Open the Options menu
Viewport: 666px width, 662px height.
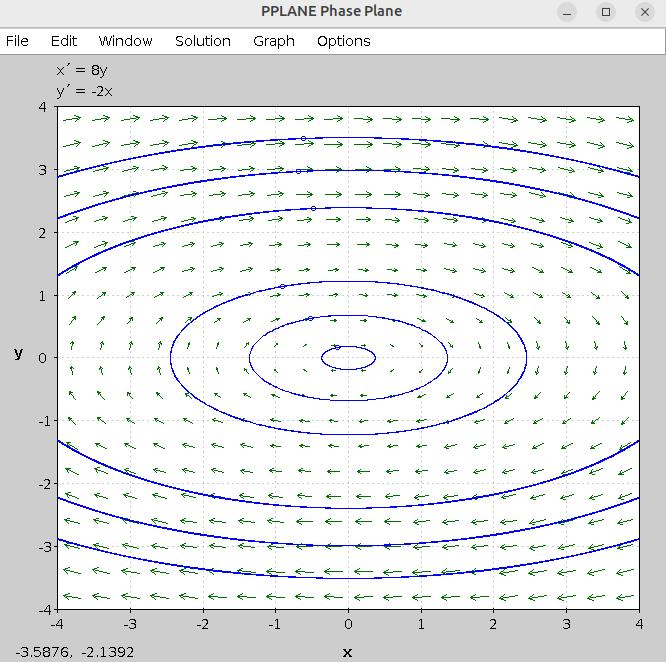[343, 41]
